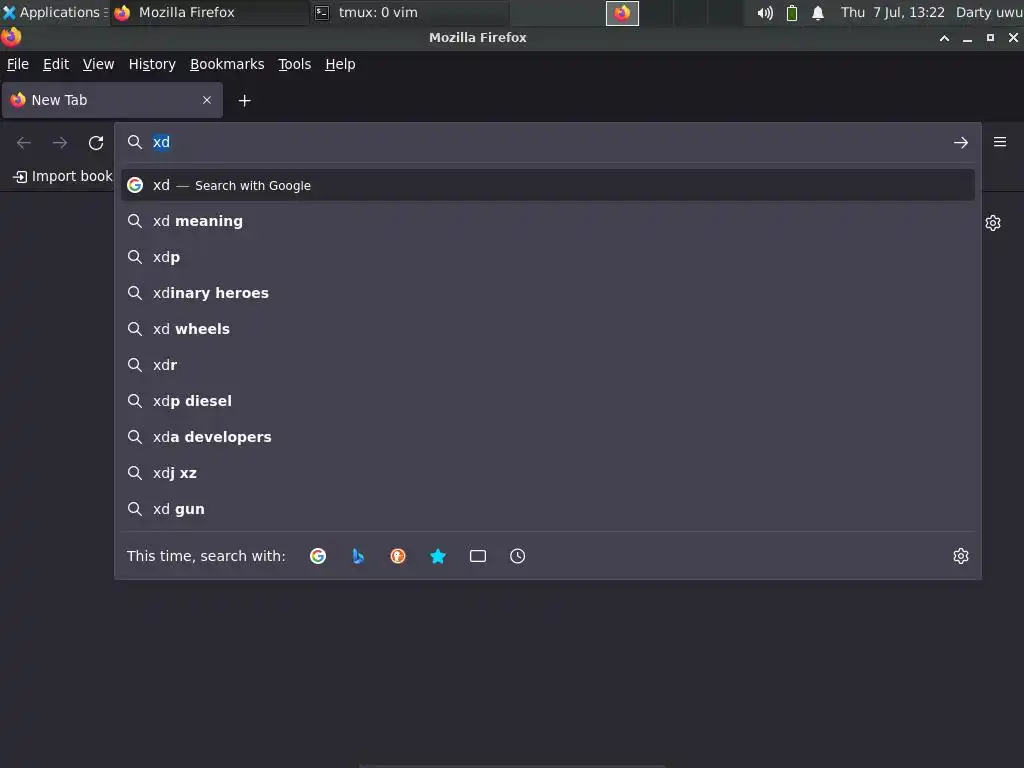Open the Tools menu

point(295,64)
